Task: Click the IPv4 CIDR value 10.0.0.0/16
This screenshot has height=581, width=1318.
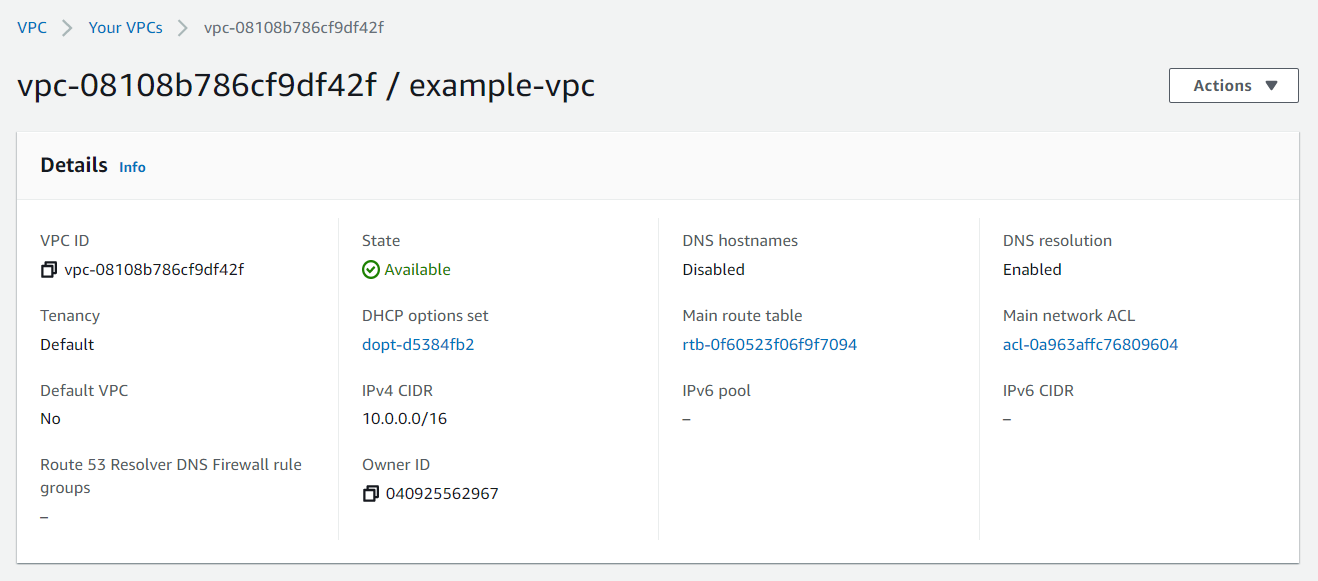Action: (405, 418)
